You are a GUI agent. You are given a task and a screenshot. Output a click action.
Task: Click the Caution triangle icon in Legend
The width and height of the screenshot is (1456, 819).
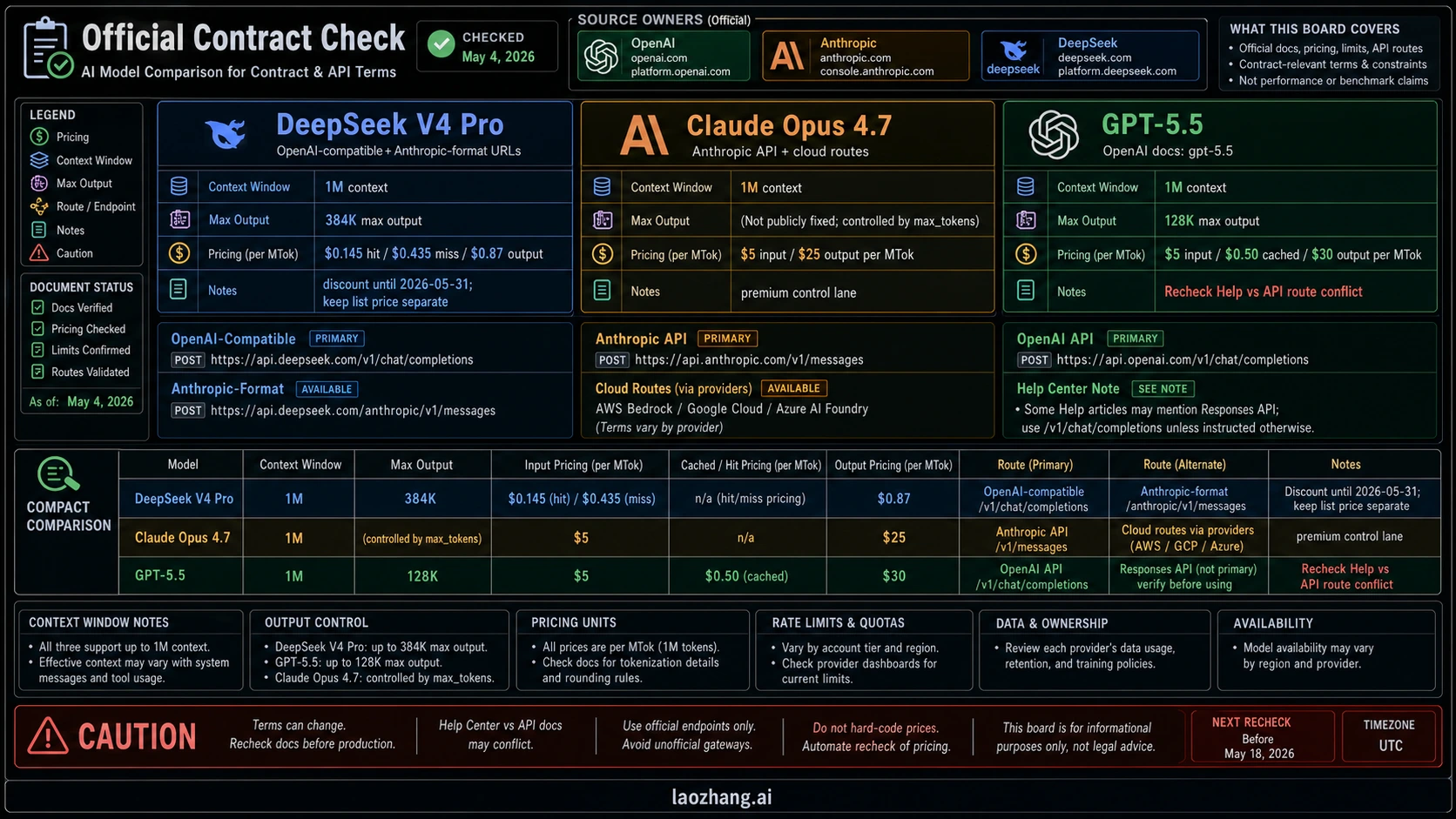coord(39,253)
